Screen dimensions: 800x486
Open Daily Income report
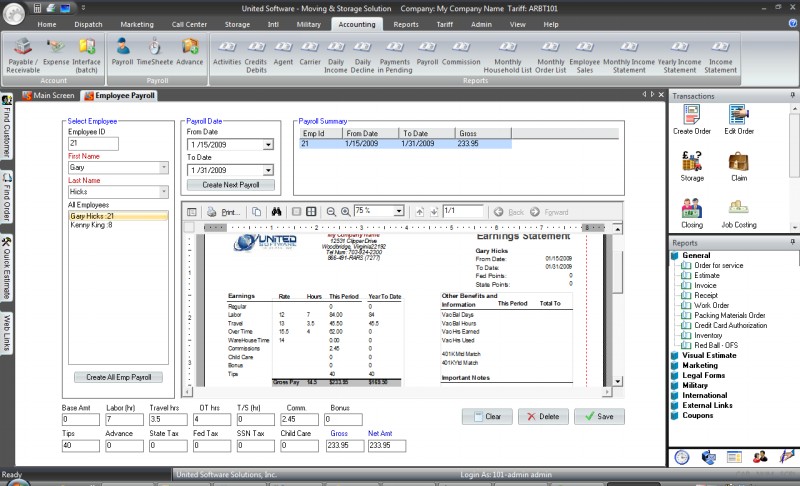coord(336,56)
